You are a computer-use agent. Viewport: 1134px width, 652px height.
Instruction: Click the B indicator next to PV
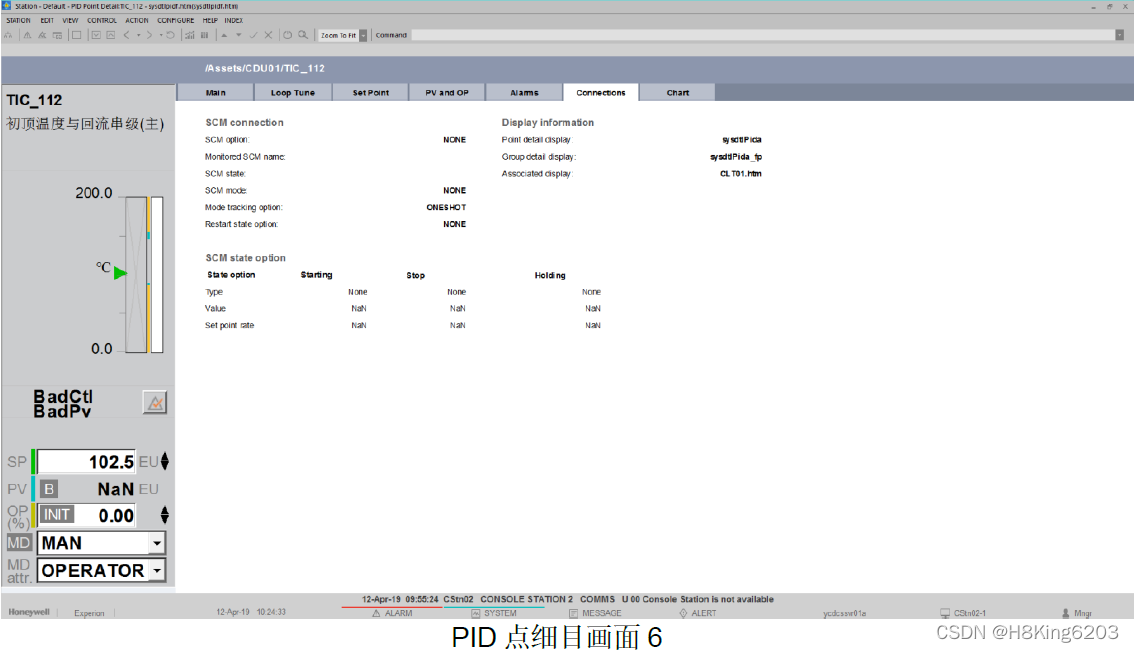48,489
